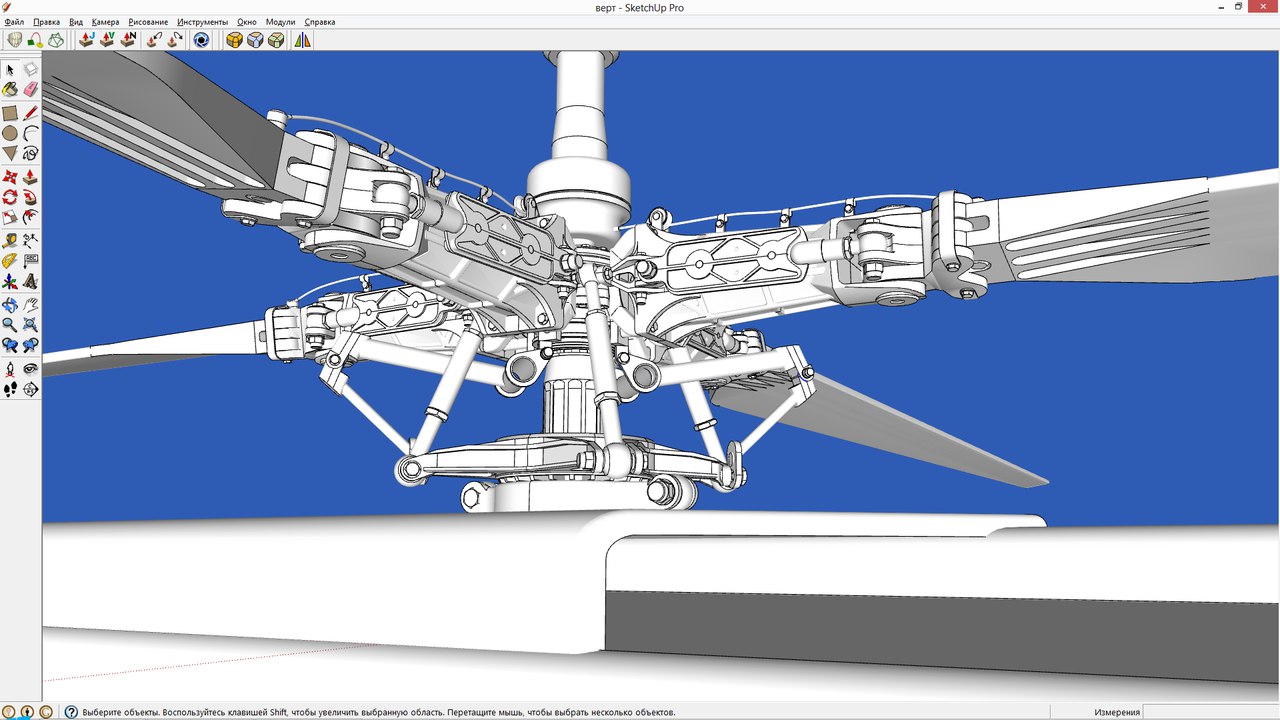The image size is (1280, 720).
Task: Click the Normal Push Pull 'N' icon
Action: 128,40
